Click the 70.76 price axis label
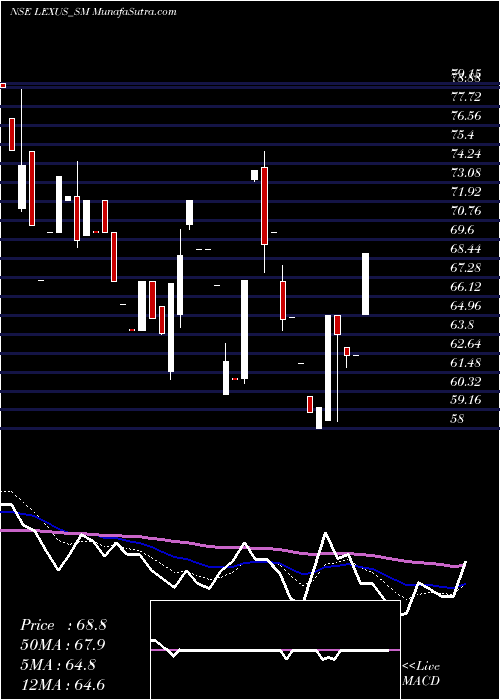The width and height of the screenshot is (500, 700). point(466,211)
